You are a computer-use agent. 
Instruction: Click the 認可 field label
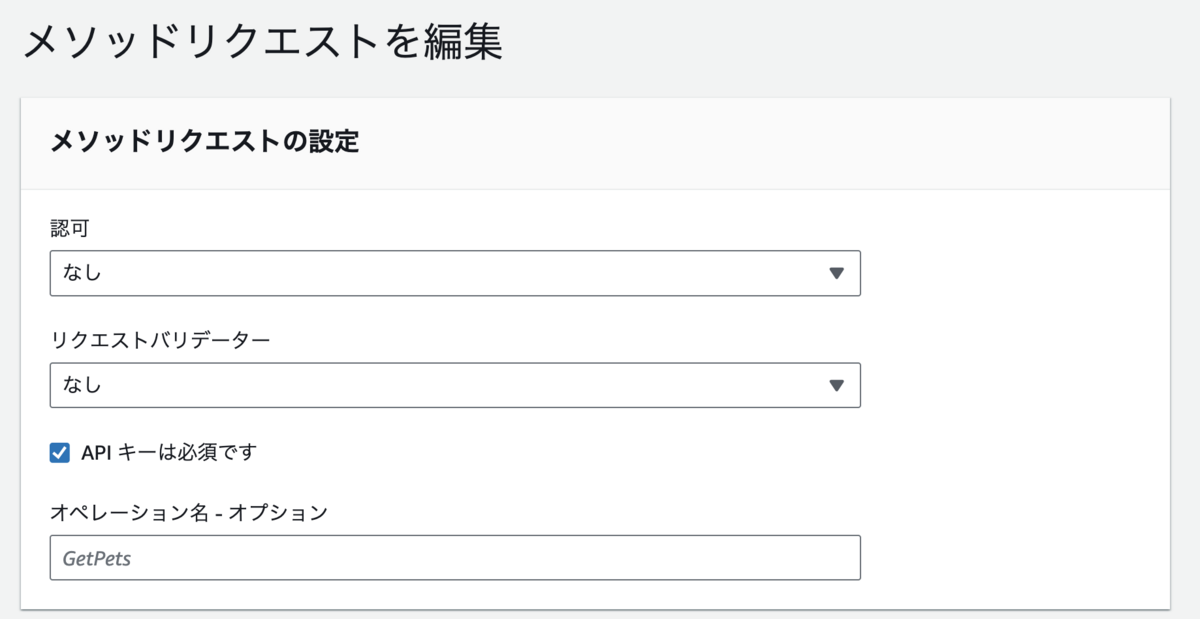pyautogui.click(x=70, y=229)
